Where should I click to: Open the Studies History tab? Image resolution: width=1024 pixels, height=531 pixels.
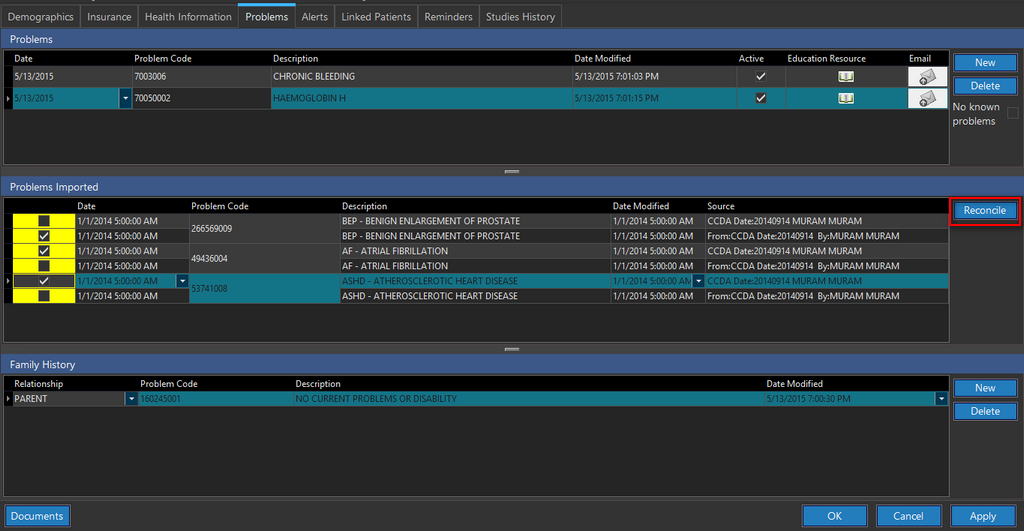coord(520,17)
